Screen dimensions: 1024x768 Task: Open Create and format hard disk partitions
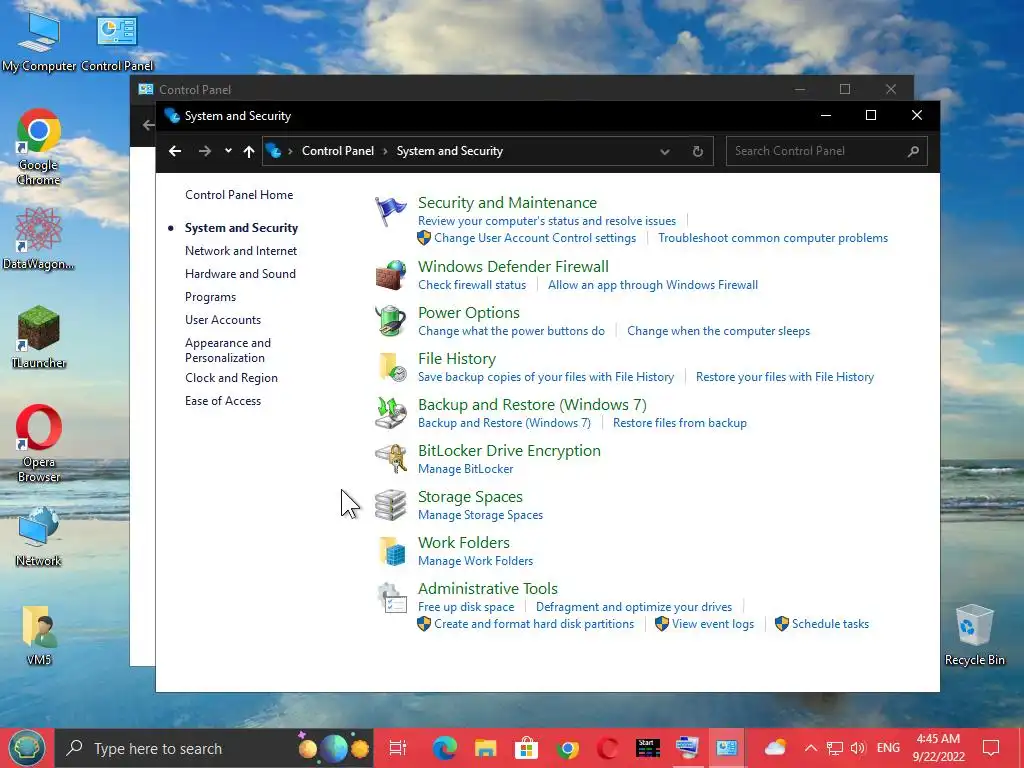534,624
